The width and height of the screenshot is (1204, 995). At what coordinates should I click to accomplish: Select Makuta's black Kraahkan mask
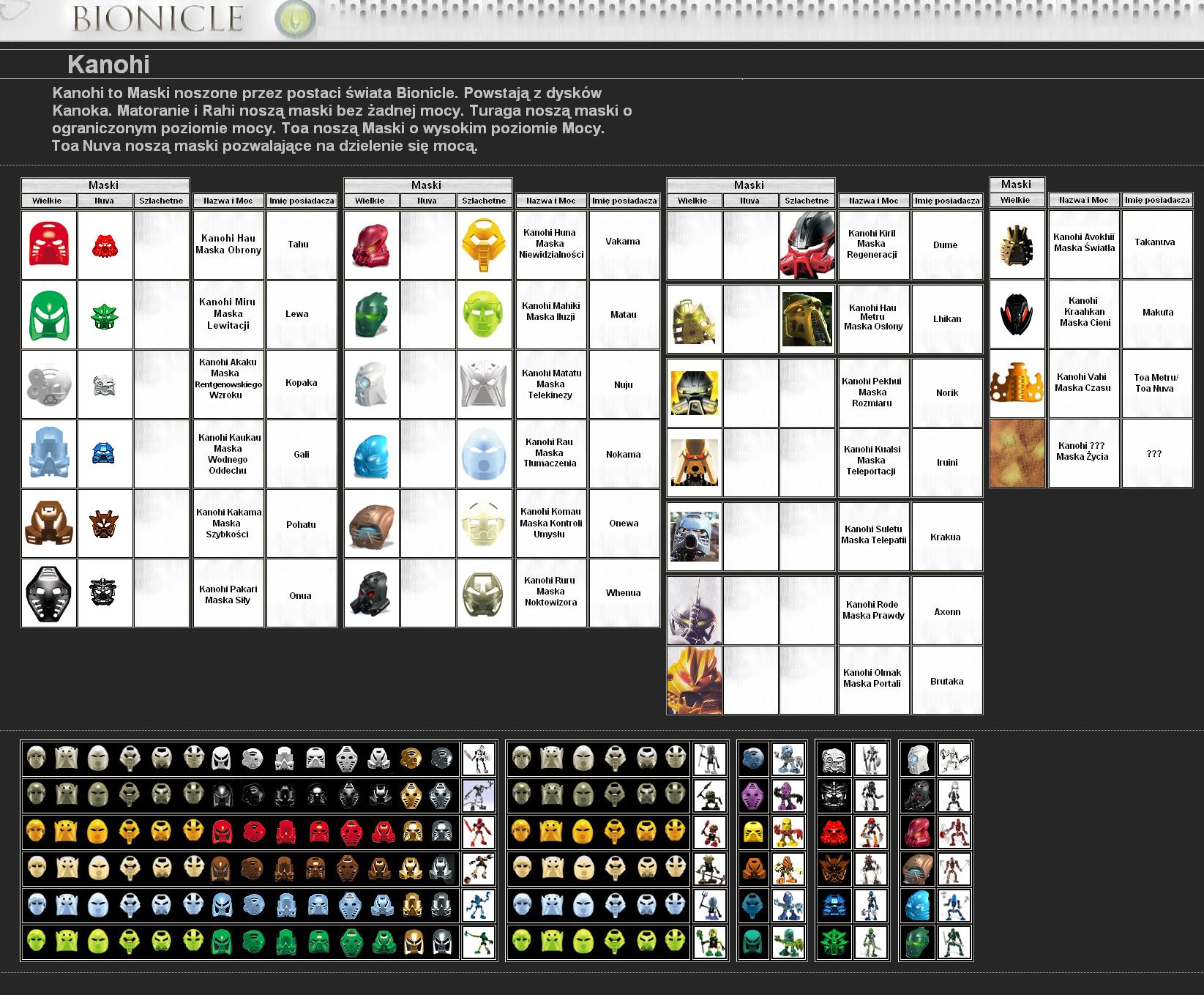1017,315
